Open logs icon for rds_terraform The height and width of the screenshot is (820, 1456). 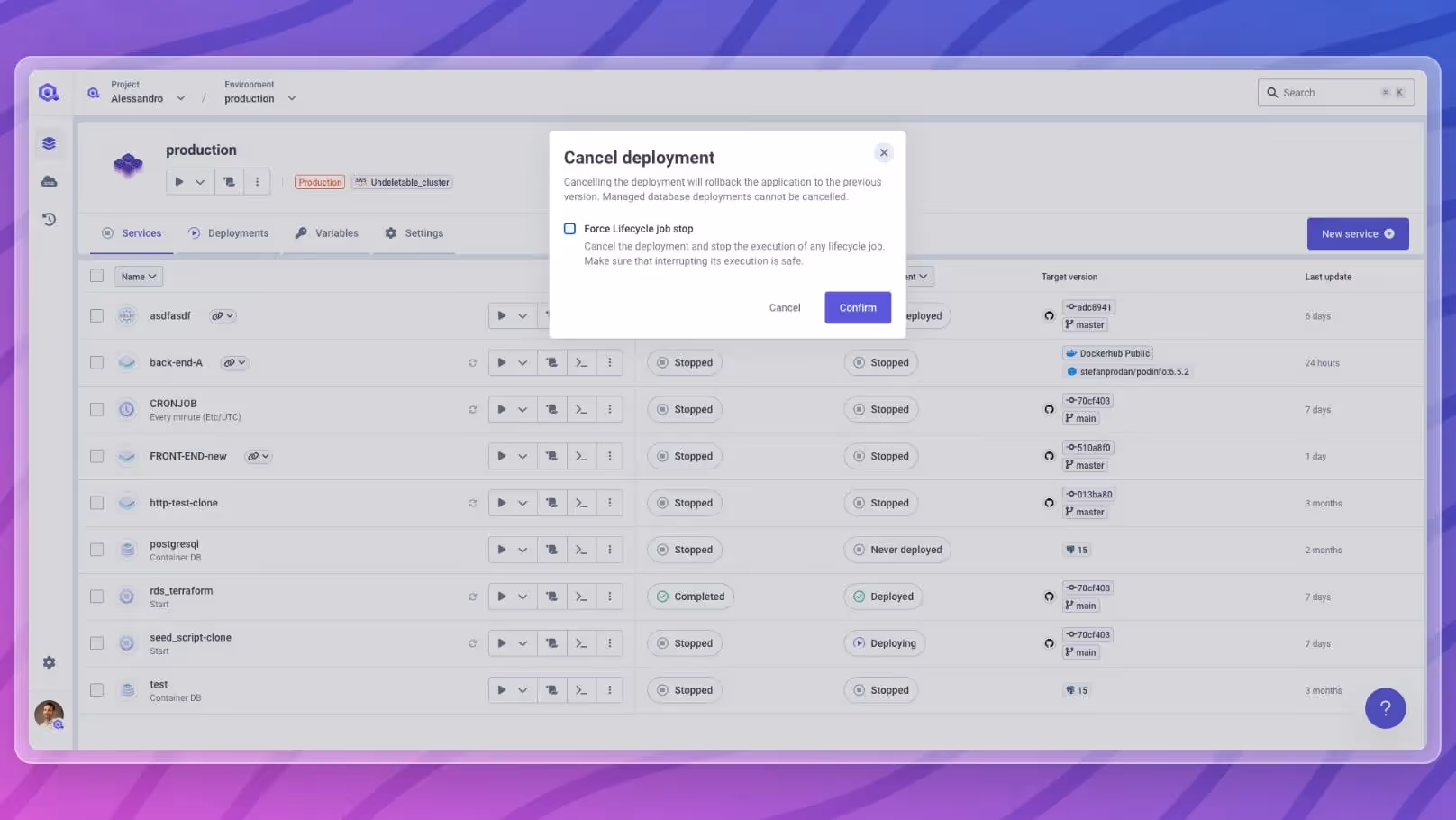[551, 597]
